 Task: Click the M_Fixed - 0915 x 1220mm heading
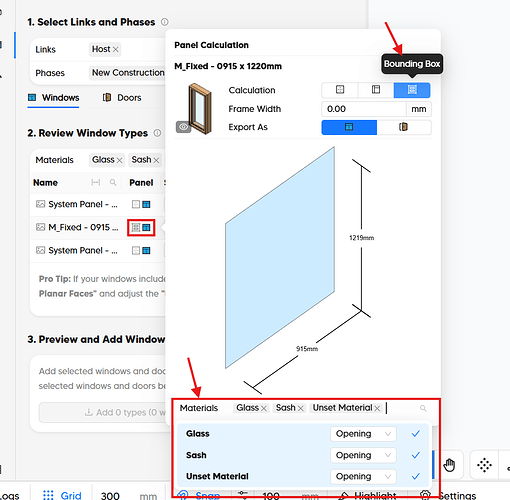228,66
